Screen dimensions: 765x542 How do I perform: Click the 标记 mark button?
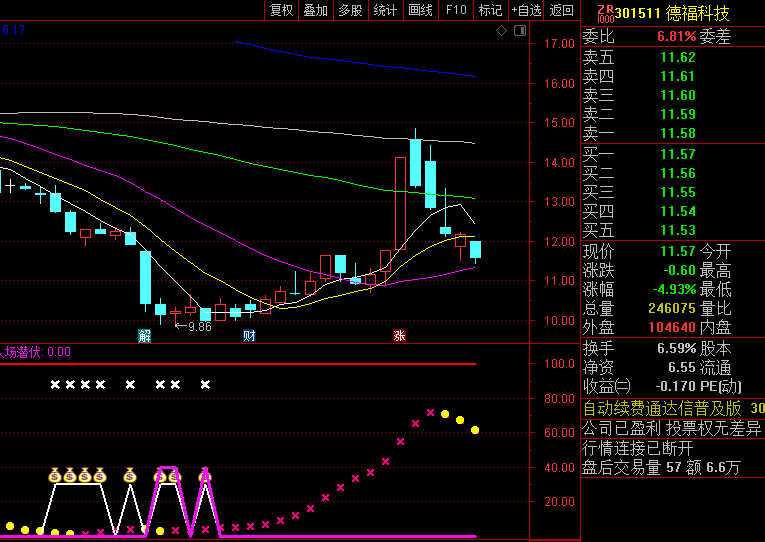(x=490, y=10)
